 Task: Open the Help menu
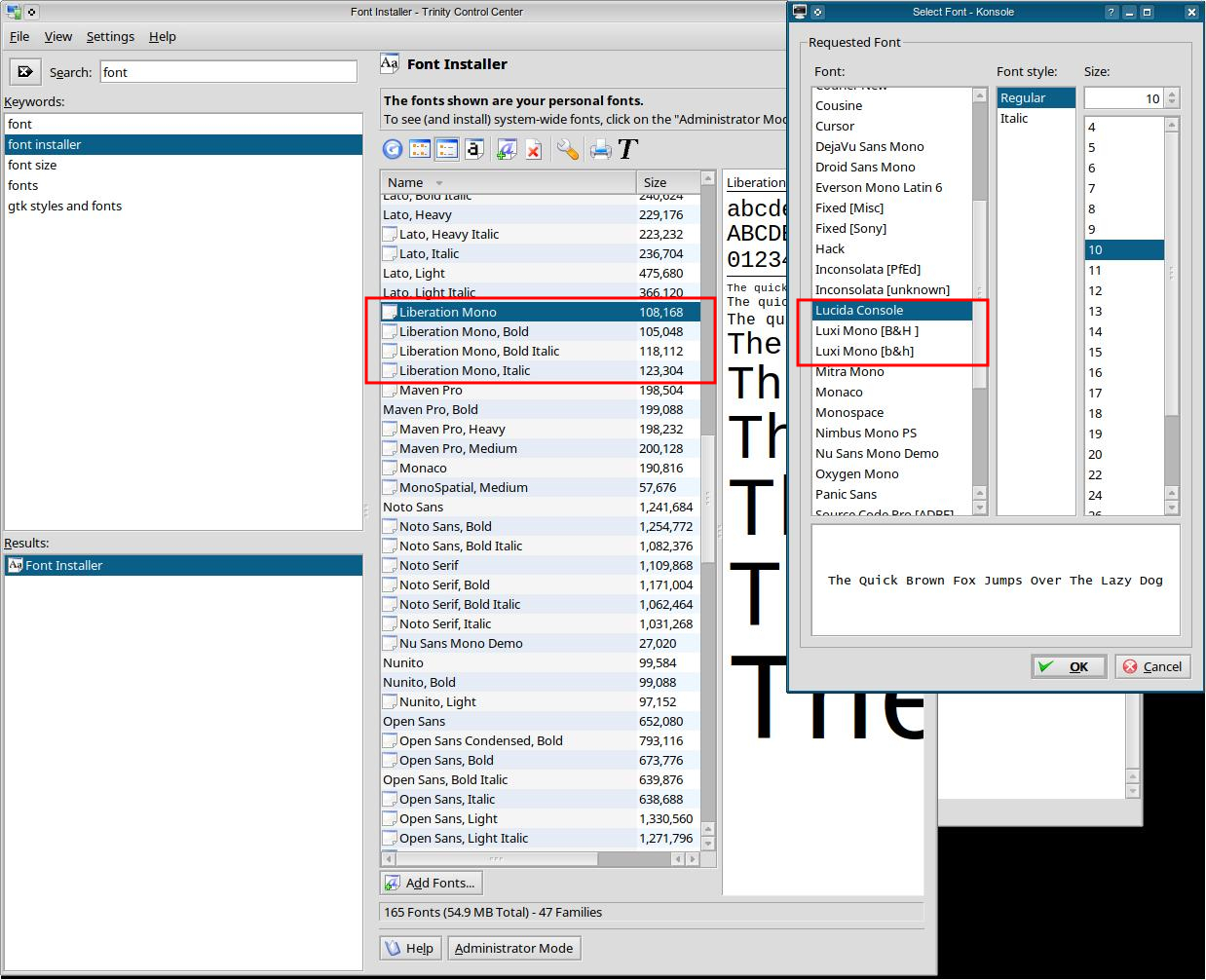click(x=163, y=36)
